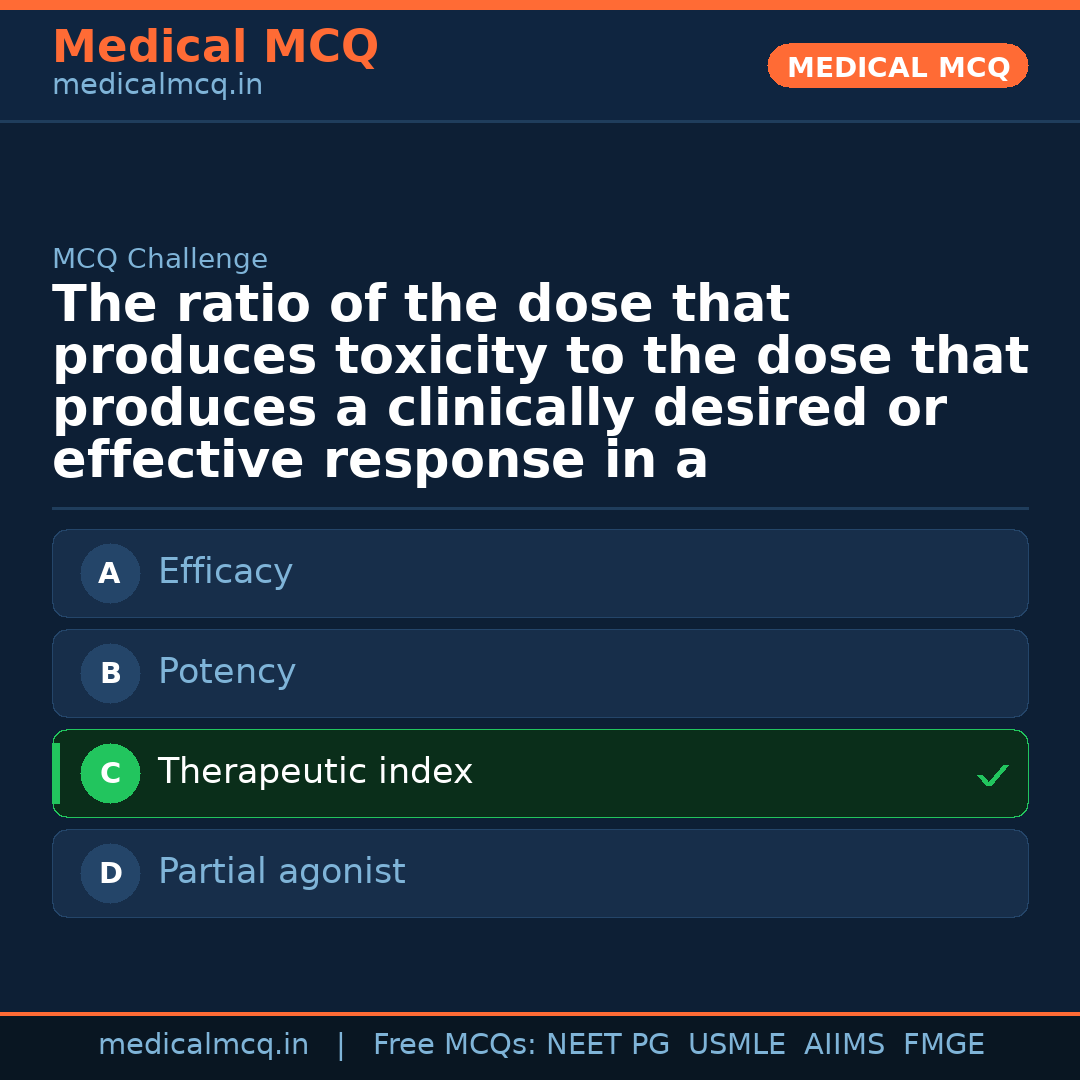
Task: Select the Efficacy answer text
Action: (225, 572)
